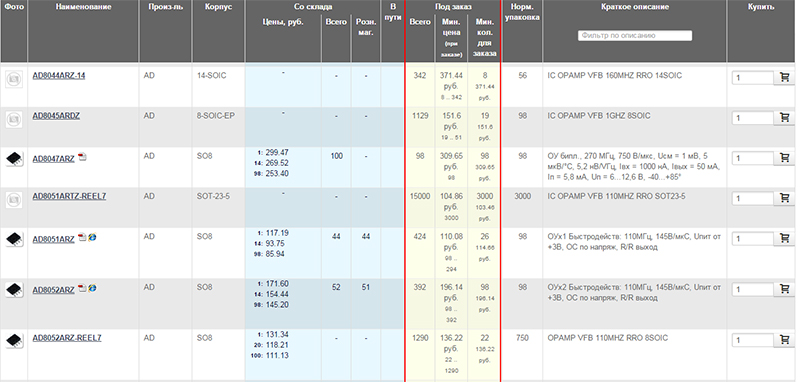Open PDF datasheet icon next to AD8052ARZ
The height and width of the screenshot is (382, 800).
point(82,289)
